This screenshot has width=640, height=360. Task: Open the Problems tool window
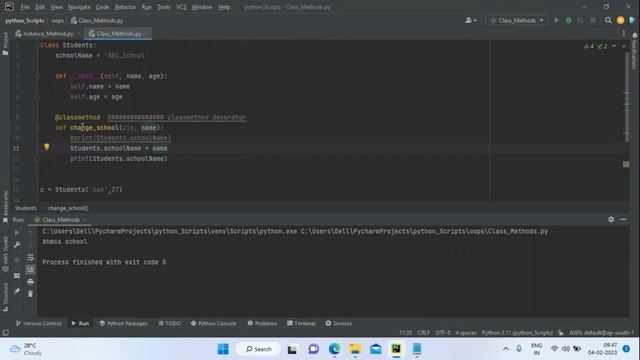pos(262,323)
